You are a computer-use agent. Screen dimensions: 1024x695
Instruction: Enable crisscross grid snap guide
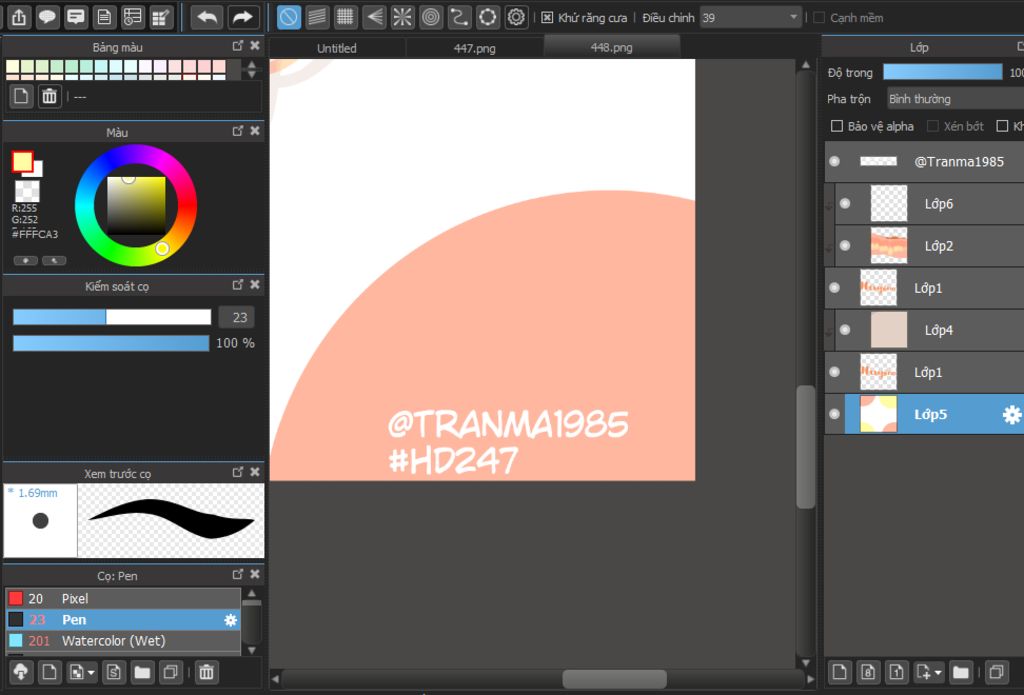pyautogui.click(x=345, y=17)
